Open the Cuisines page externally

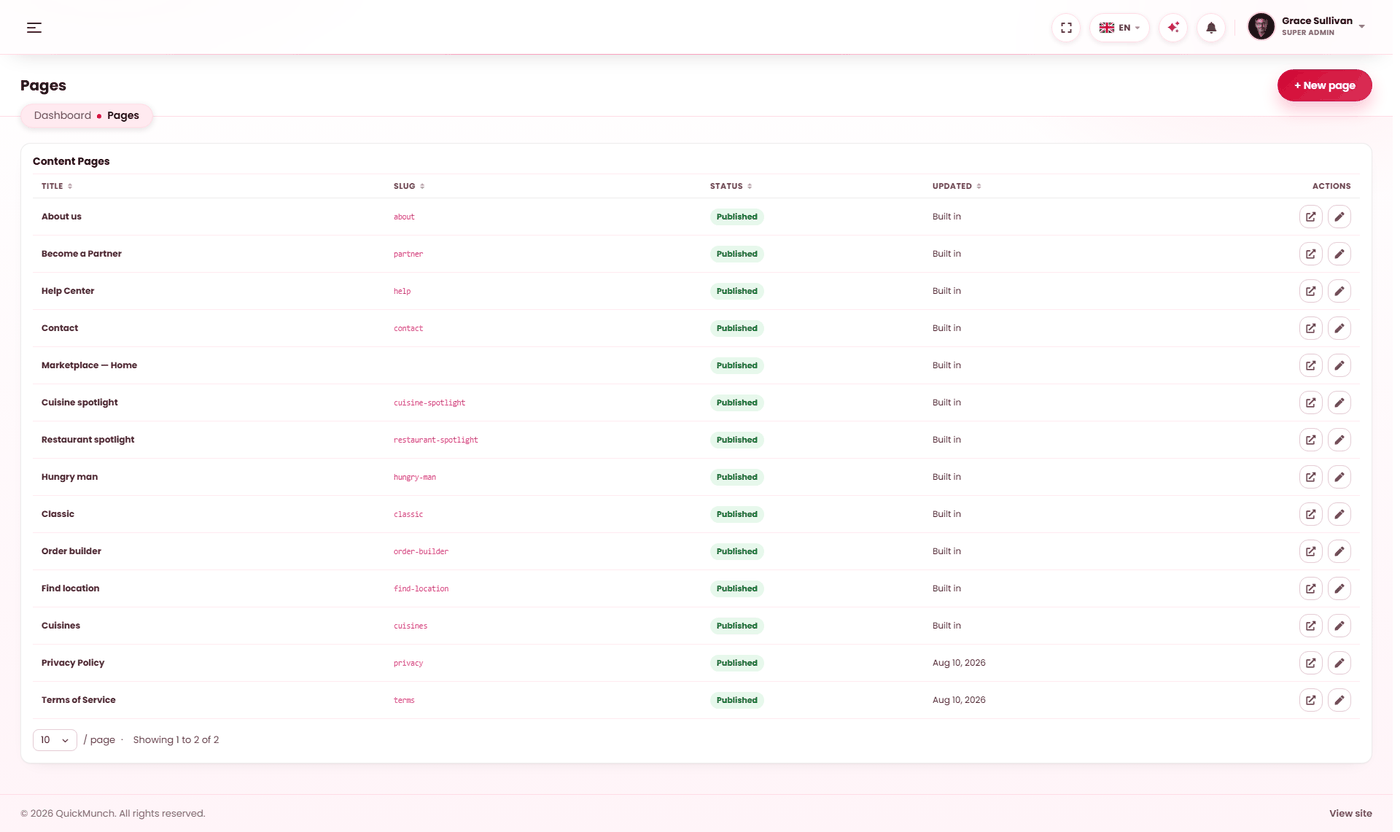point(1310,626)
